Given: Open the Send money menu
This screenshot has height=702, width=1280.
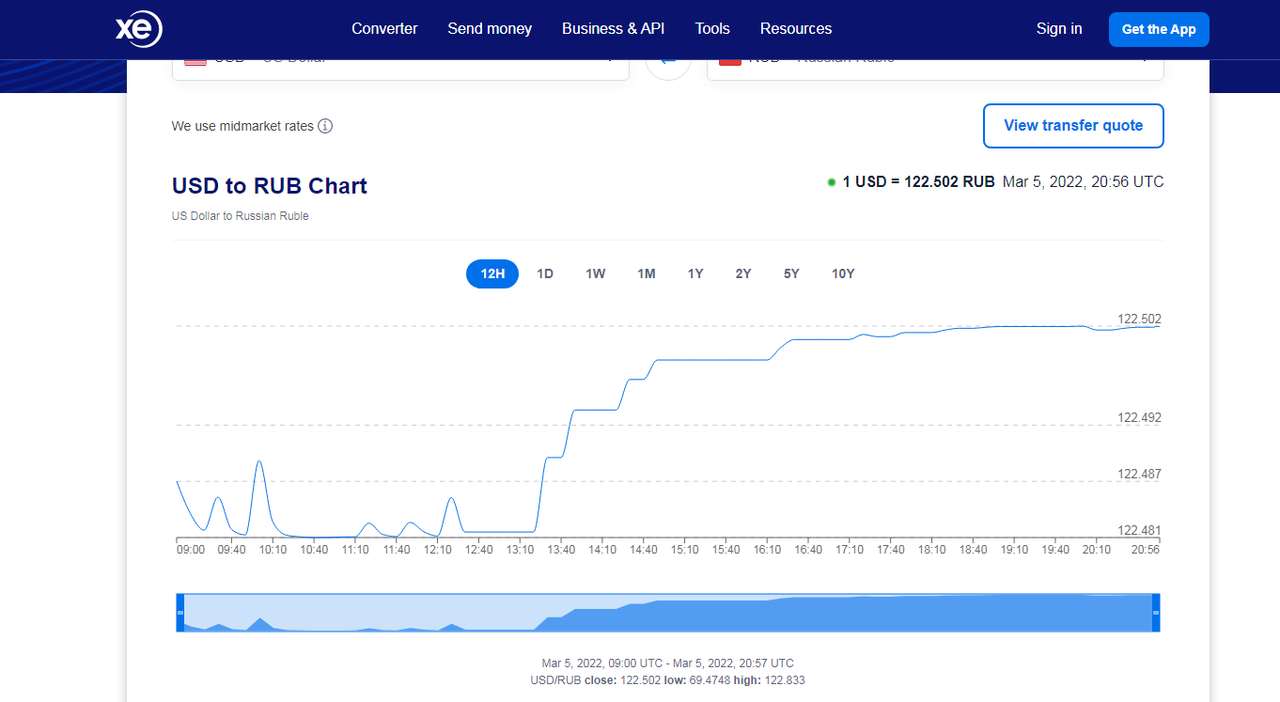Looking at the screenshot, I should click(x=490, y=29).
